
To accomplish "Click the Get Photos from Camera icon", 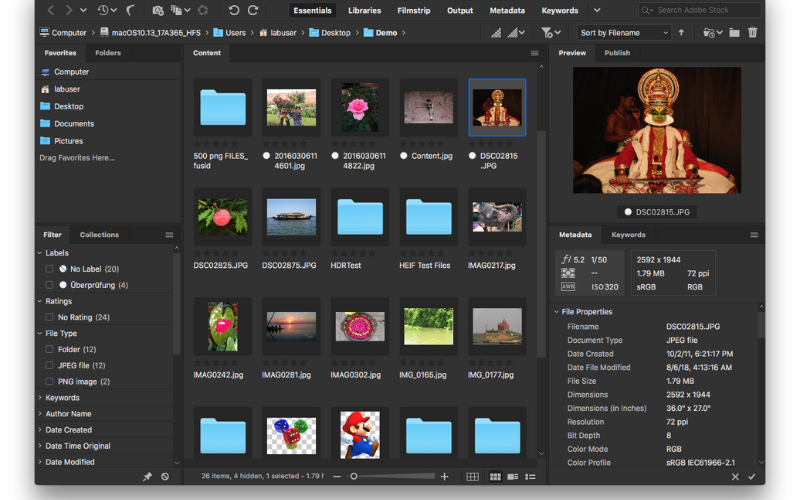I will (x=158, y=10).
